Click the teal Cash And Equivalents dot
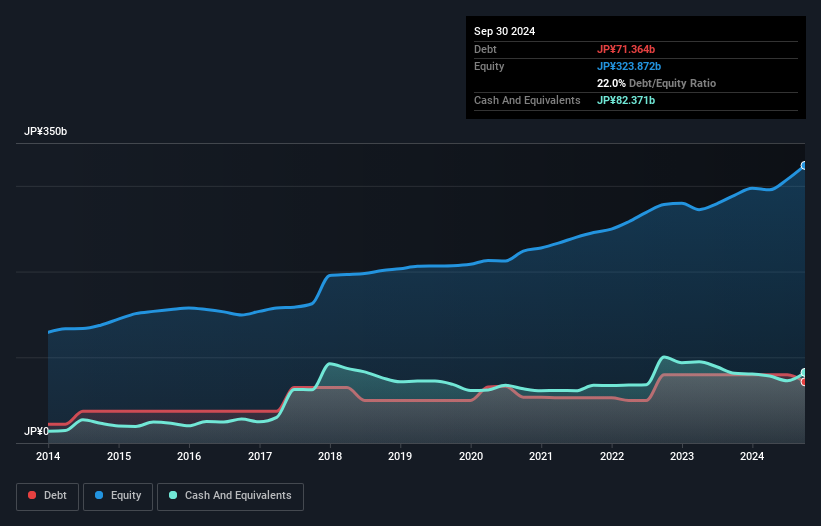Viewport: 821px width, 526px height. (173, 495)
